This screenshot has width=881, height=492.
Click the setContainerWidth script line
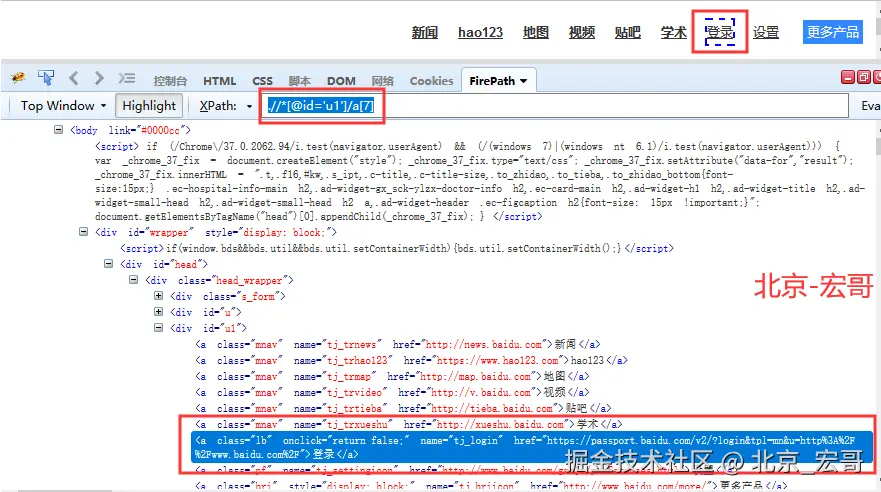click(x=397, y=248)
